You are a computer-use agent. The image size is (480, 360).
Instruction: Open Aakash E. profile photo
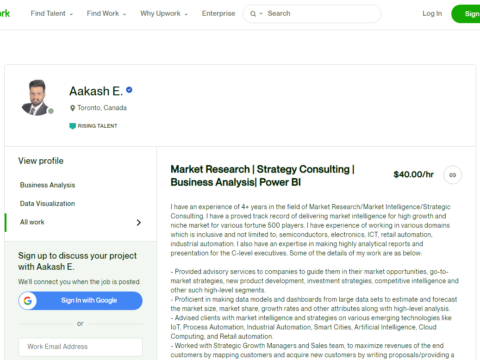[37, 97]
